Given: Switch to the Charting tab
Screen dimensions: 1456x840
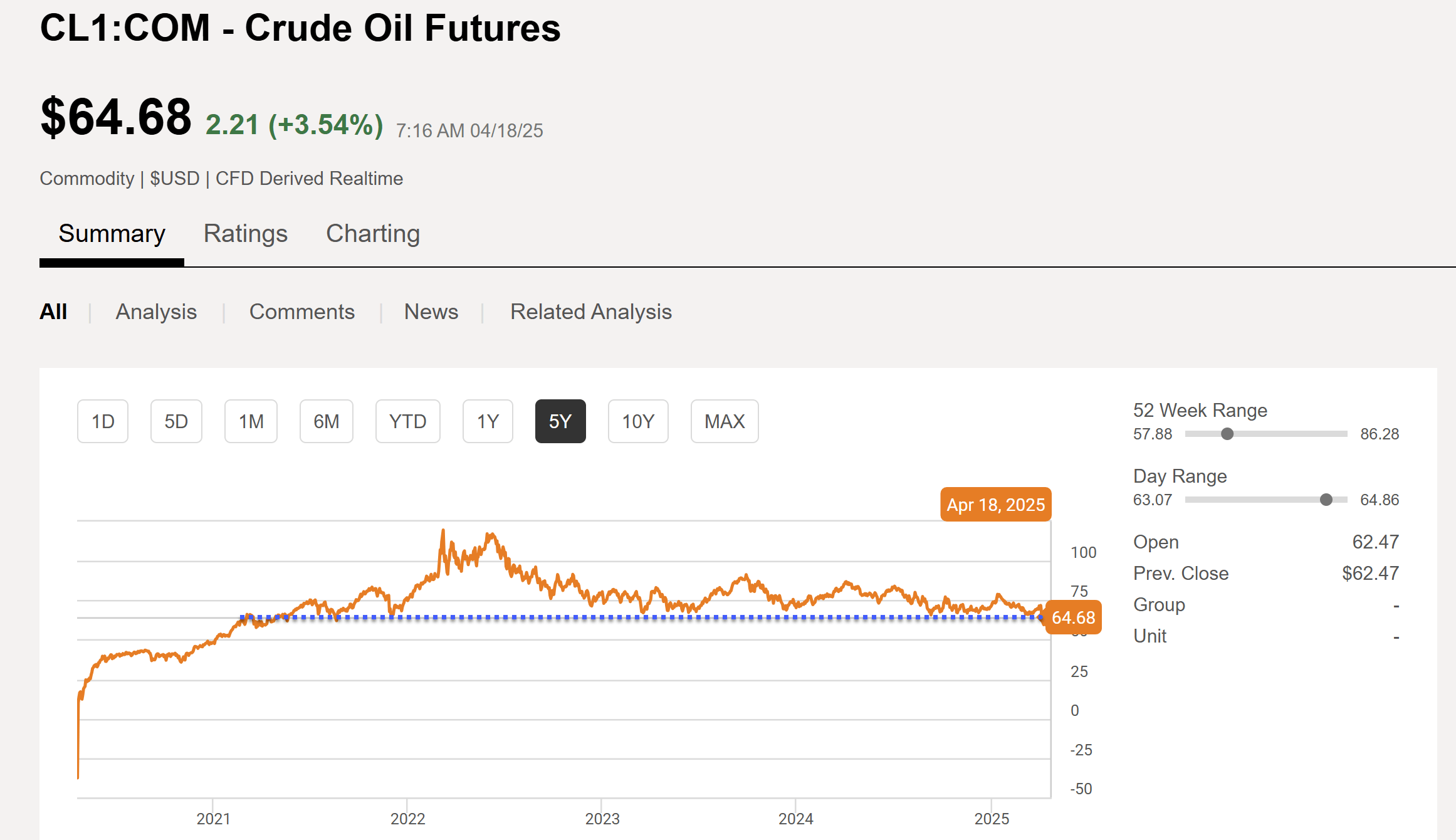Looking at the screenshot, I should pos(372,233).
